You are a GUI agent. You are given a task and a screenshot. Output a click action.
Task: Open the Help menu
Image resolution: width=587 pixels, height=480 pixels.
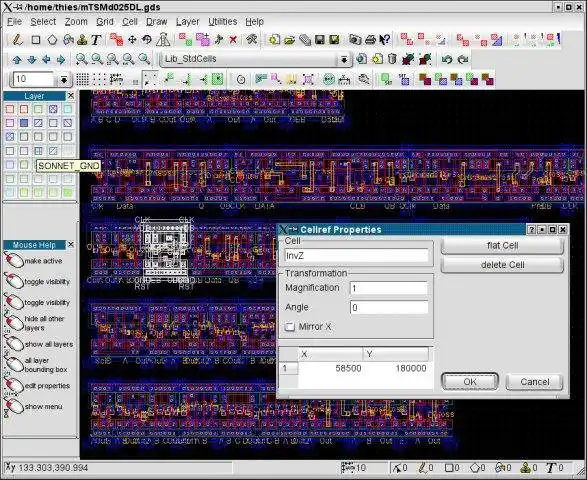[x=255, y=22]
